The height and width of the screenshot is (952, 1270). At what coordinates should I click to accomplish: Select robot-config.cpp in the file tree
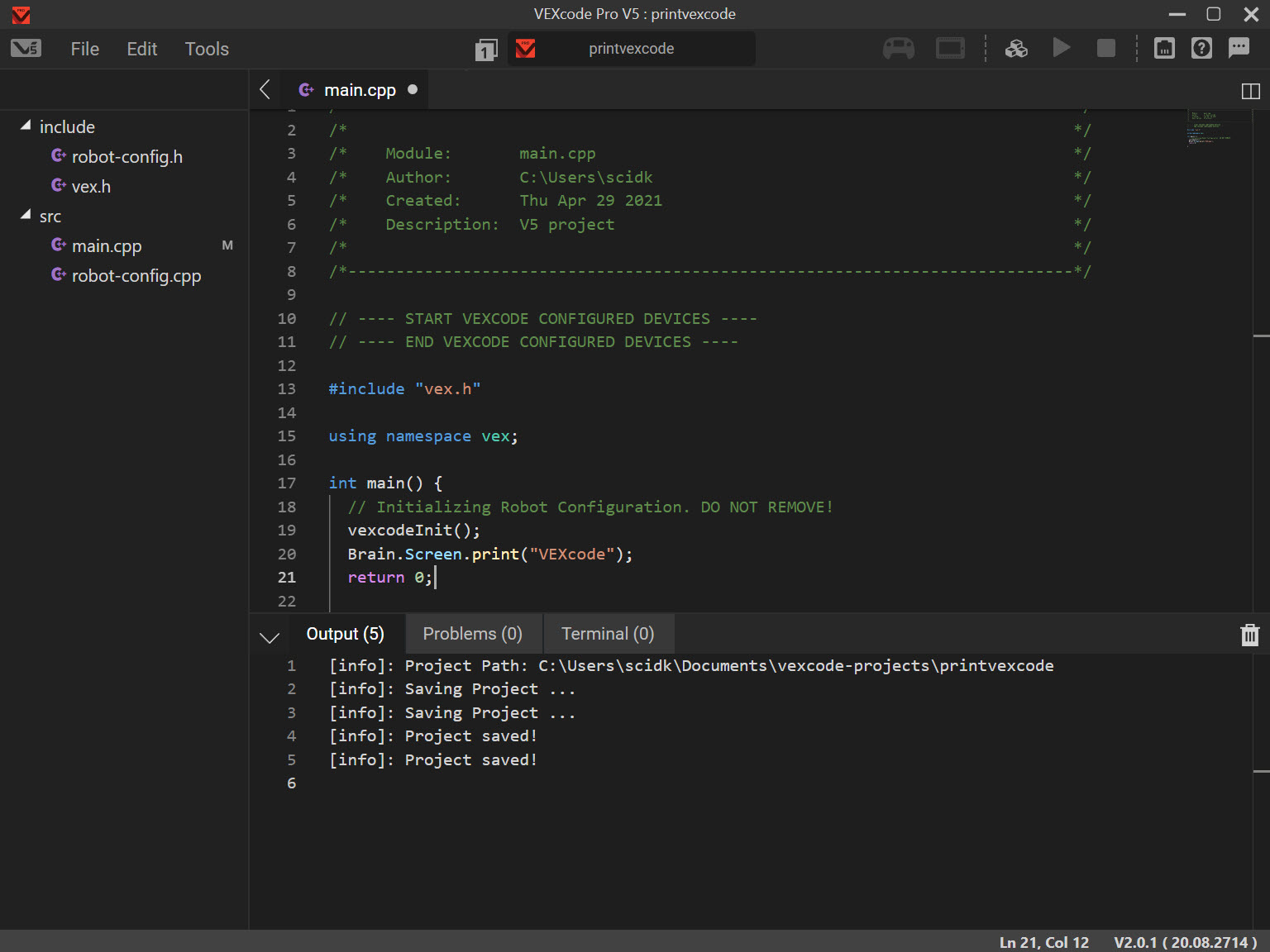(136, 275)
